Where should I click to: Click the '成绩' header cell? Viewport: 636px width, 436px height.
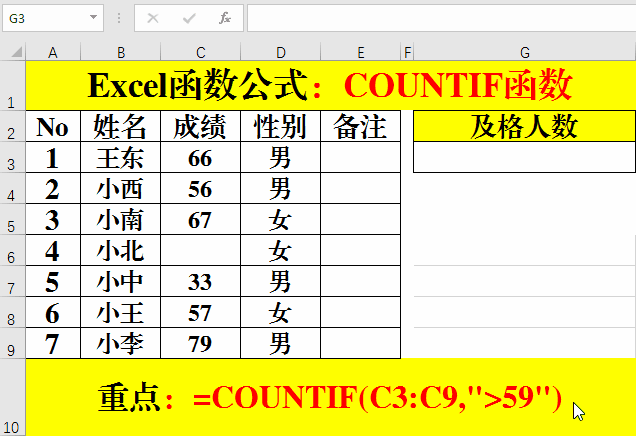200,126
